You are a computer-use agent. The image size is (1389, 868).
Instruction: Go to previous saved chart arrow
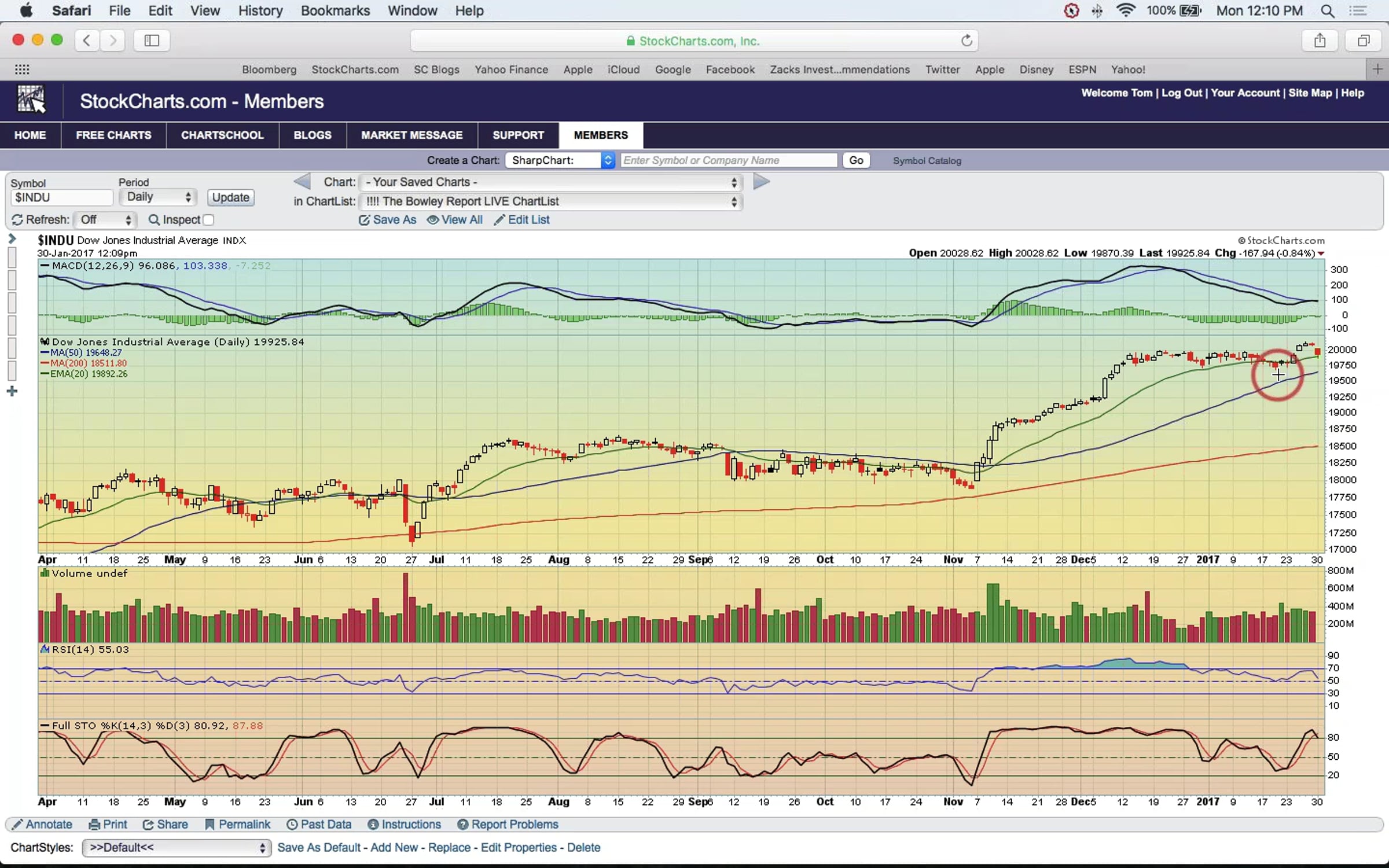(x=302, y=182)
